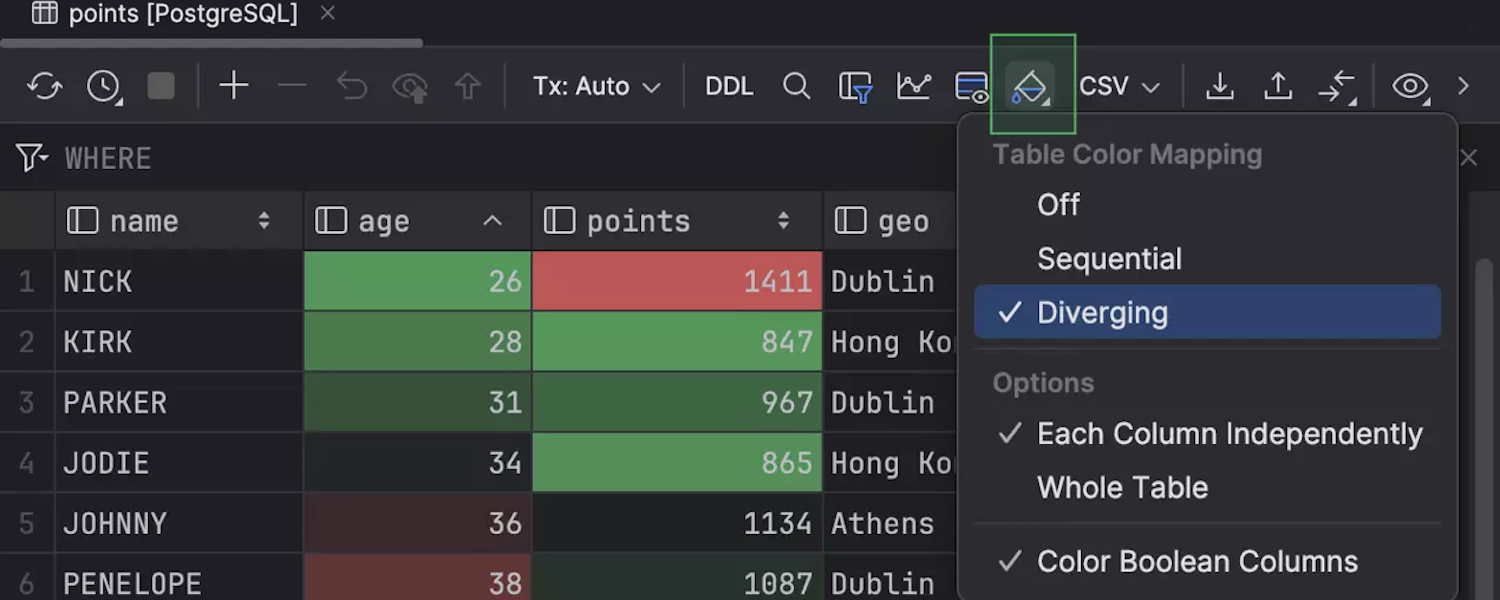Click the table color mapping paint icon
Screen dimensions: 1500x600
point(1030,86)
